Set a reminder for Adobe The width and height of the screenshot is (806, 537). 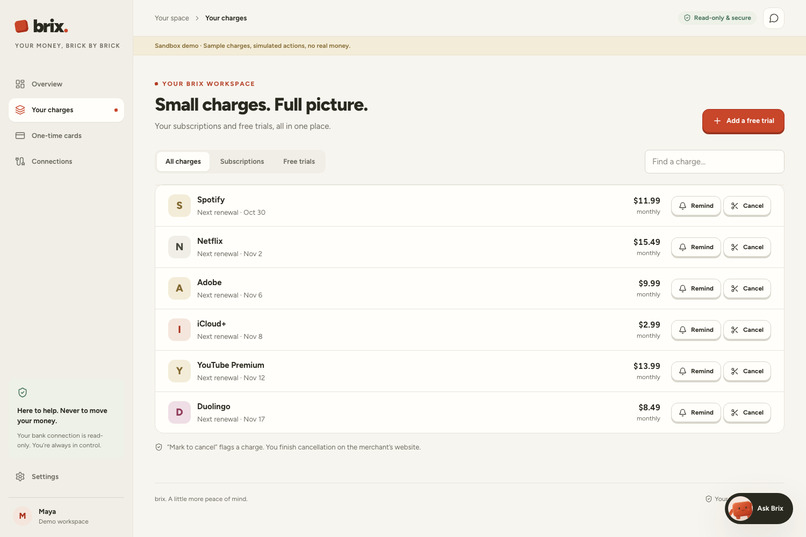coord(696,288)
